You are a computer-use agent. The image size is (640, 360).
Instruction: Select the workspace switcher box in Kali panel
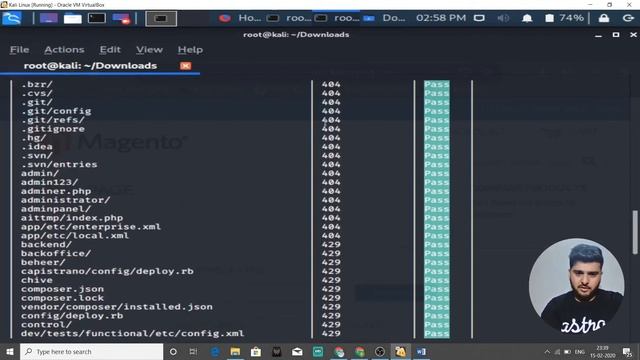(161, 19)
